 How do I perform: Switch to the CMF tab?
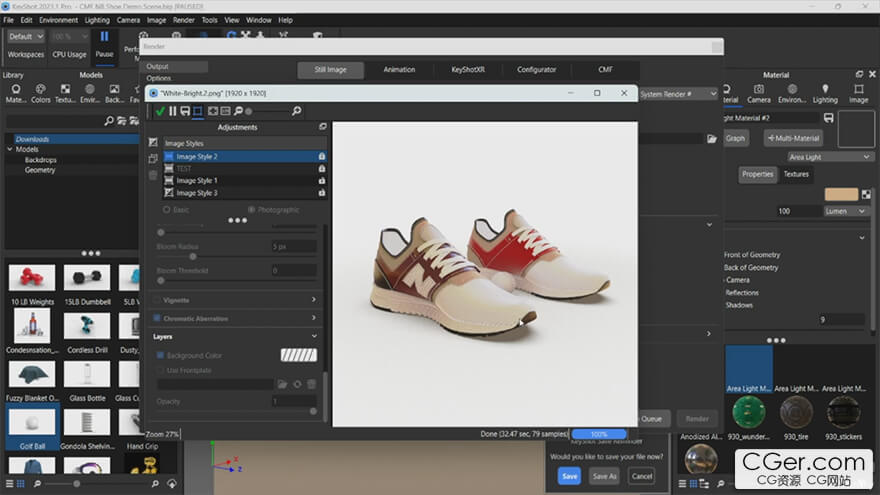tap(605, 70)
